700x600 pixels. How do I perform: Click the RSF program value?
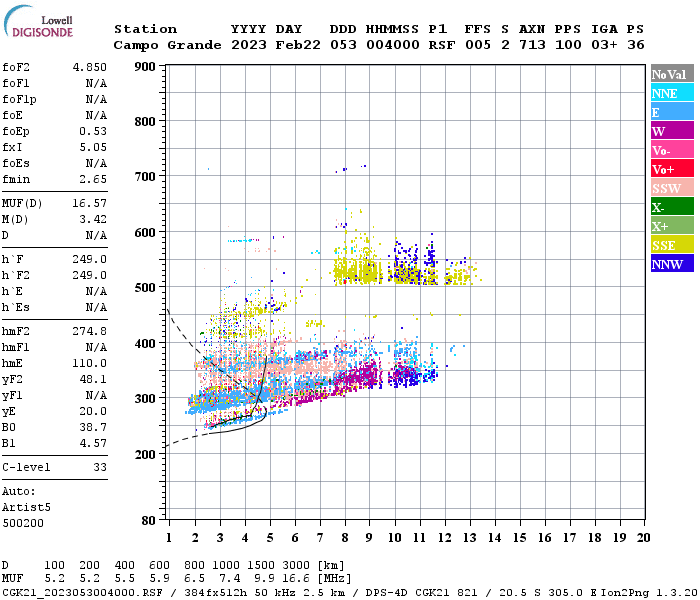(x=442, y=45)
